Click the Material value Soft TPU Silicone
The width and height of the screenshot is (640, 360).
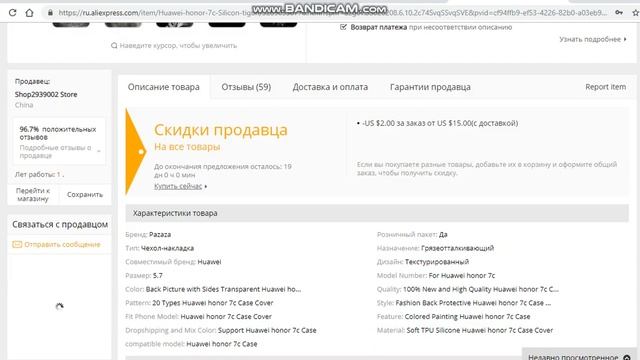pos(480,330)
